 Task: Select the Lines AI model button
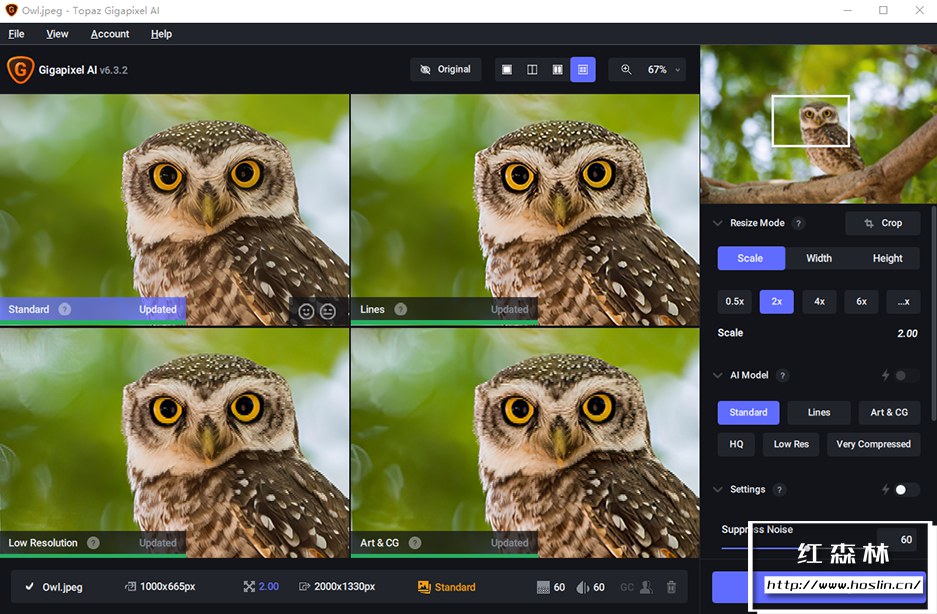click(819, 413)
